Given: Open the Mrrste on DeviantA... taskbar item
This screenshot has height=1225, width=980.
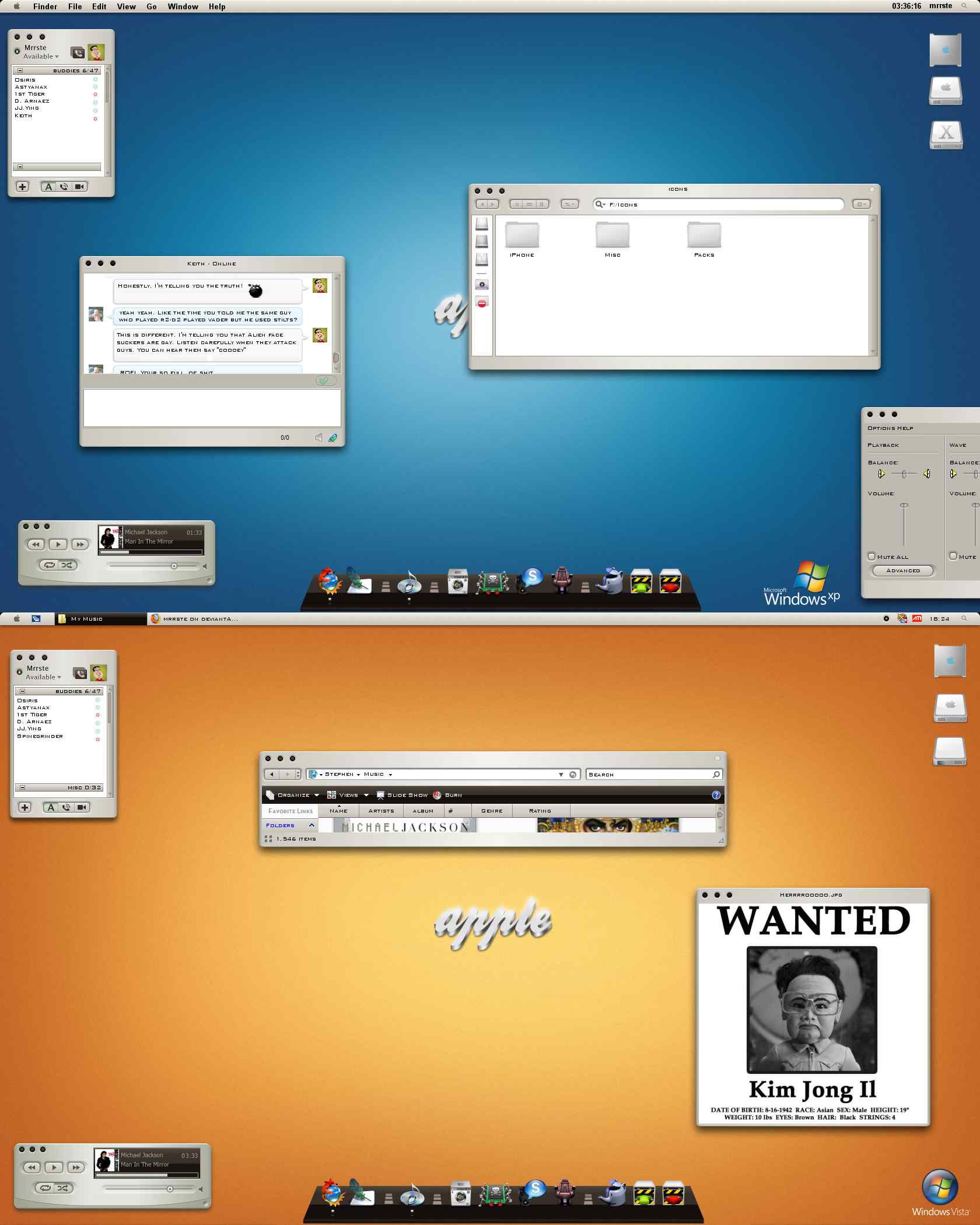Looking at the screenshot, I should (x=195, y=619).
